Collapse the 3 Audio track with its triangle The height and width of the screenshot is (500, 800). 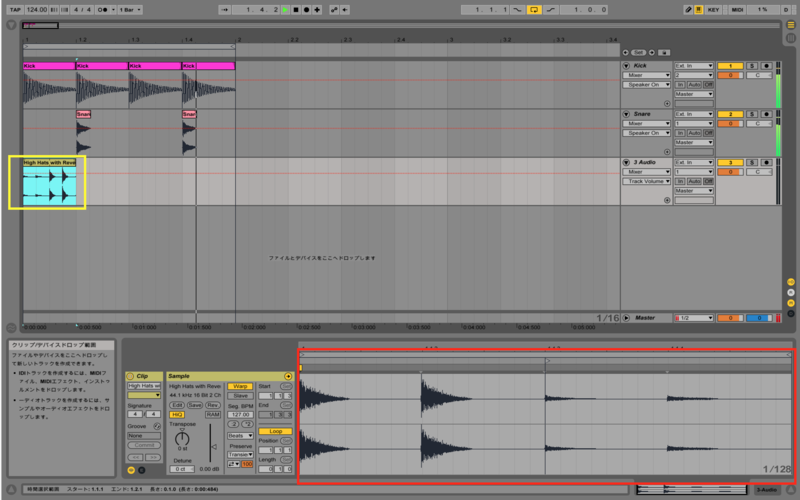(x=626, y=162)
